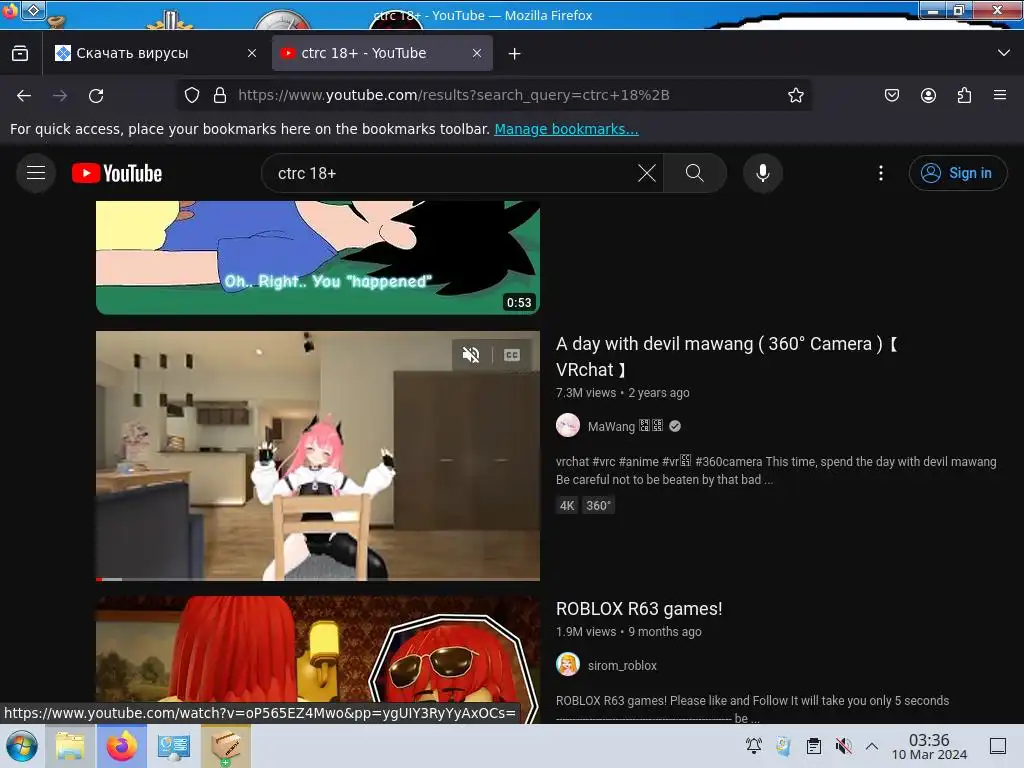Viewport: 1024px width, 768px height.
Task: Open YouTube settings three-dot menu
Action: click(881, 173)
